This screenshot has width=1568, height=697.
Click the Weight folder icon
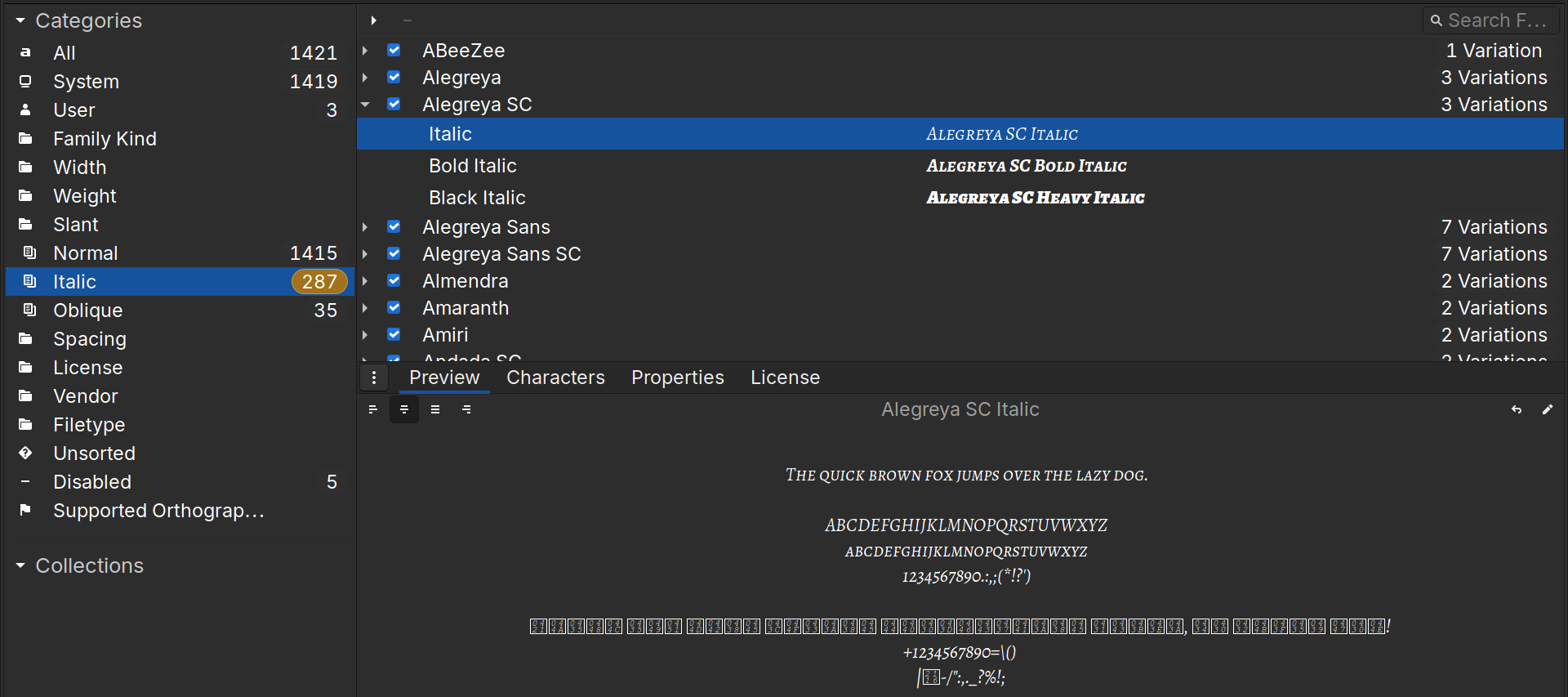tap(25, 195)
